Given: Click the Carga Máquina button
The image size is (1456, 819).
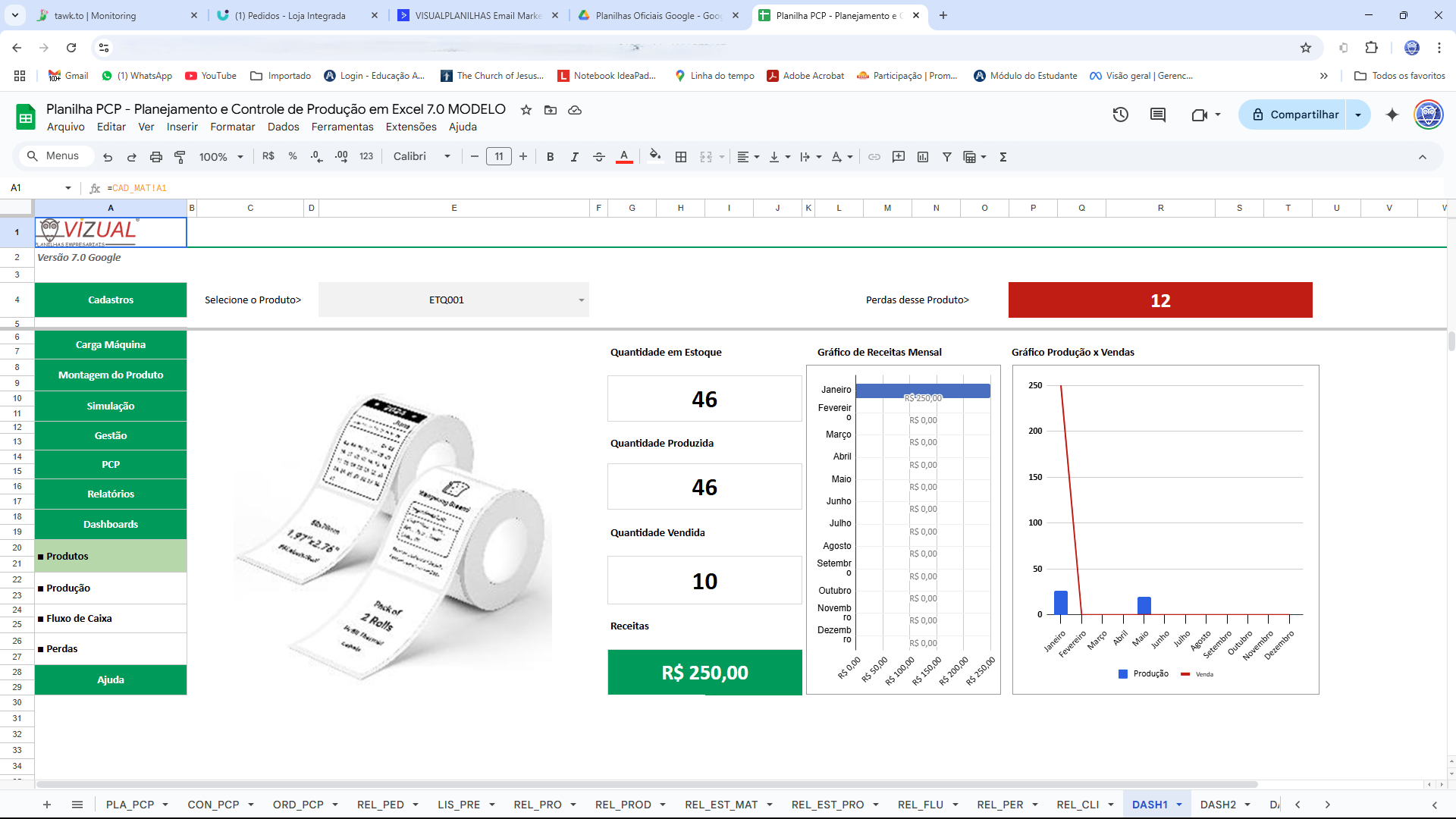Looking at the screenshot, I should tap(111, 345).
